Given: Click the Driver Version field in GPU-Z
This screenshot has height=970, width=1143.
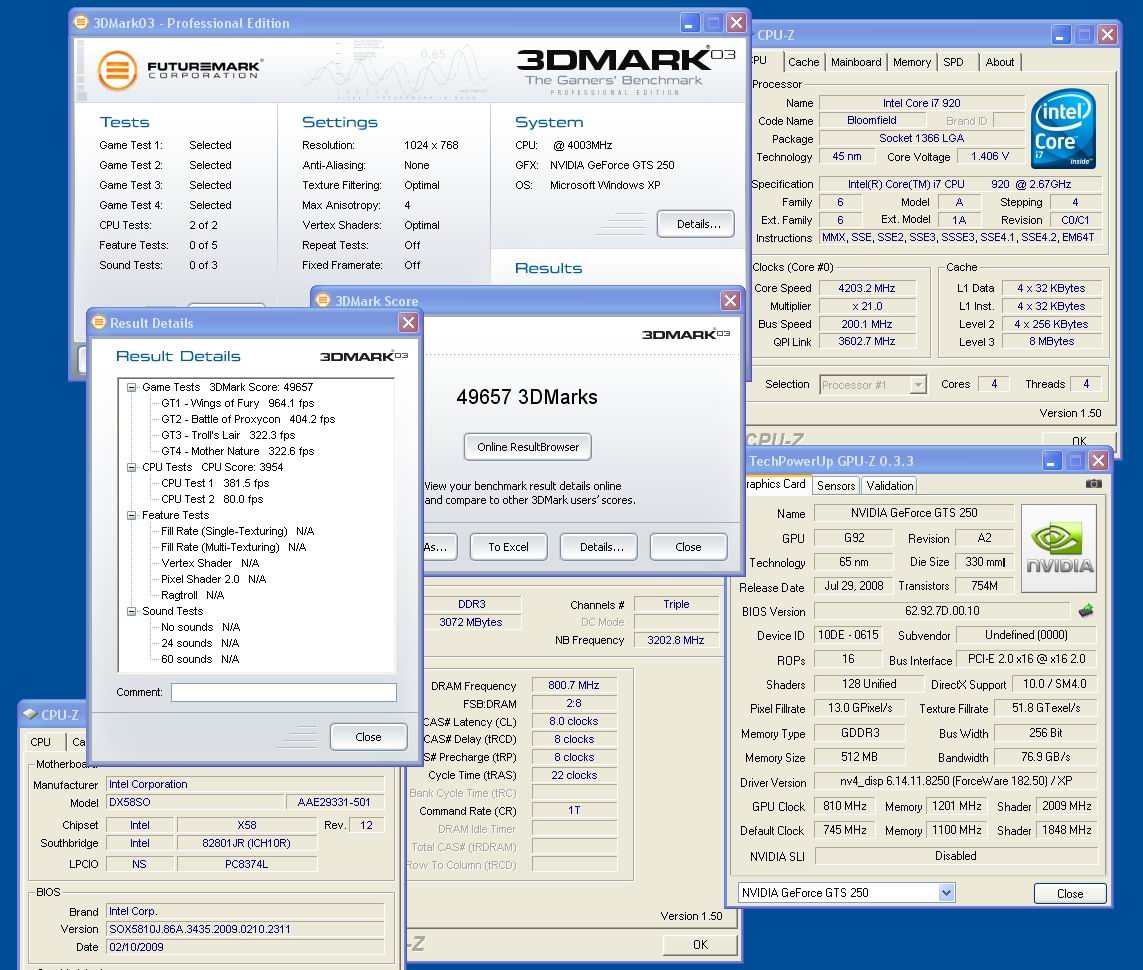Looking at the screenshot, I should tap(956, 781).
